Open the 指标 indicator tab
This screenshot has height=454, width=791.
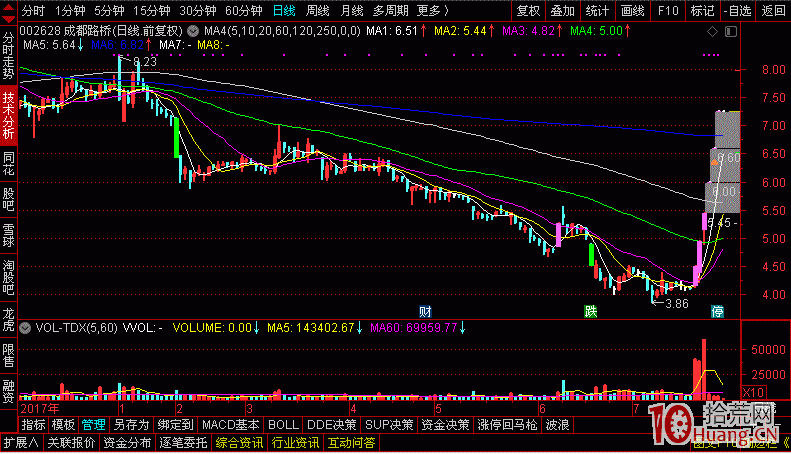[33, 425]
